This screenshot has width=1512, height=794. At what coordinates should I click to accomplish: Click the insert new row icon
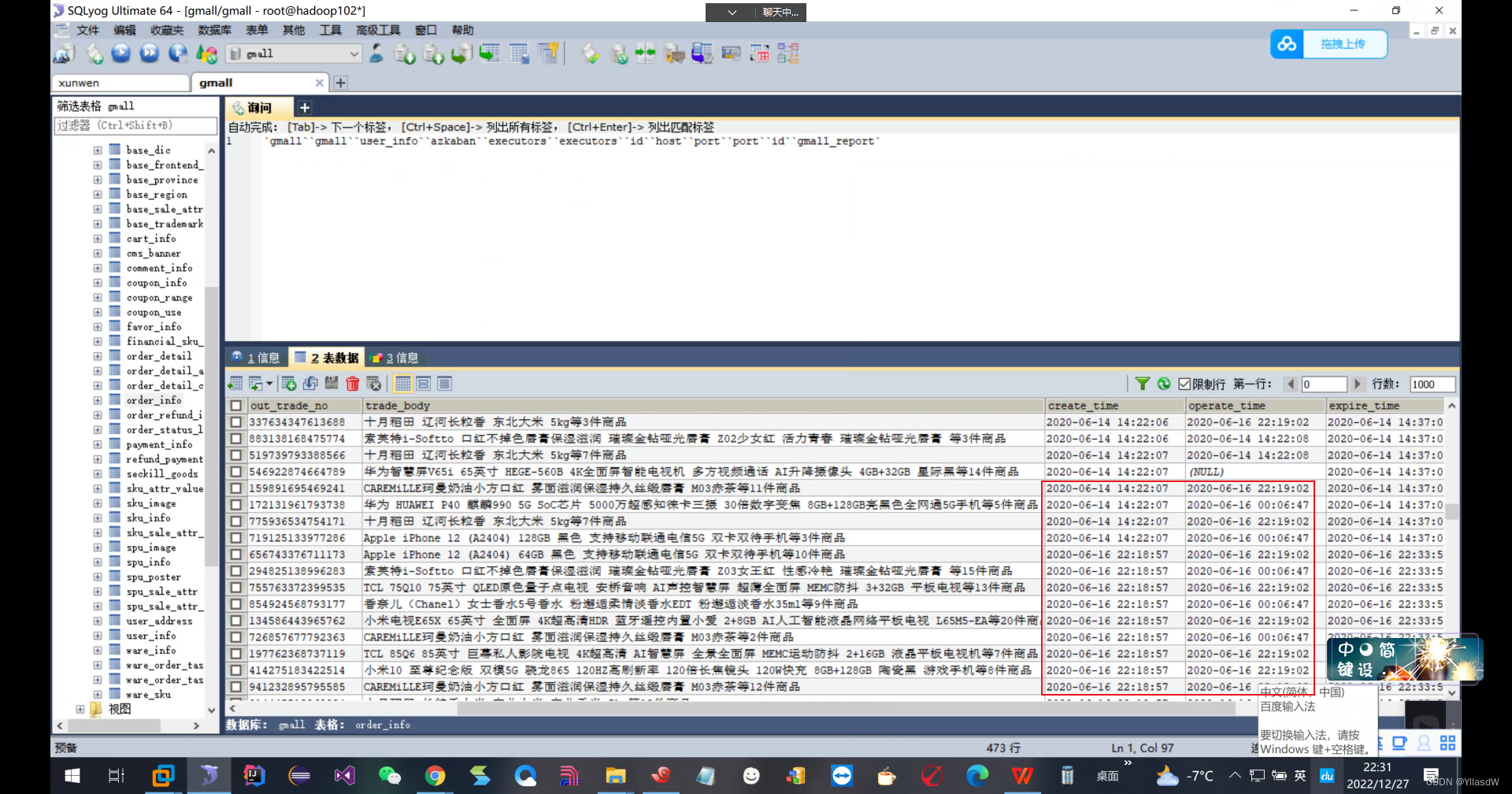tap(289, 384)
